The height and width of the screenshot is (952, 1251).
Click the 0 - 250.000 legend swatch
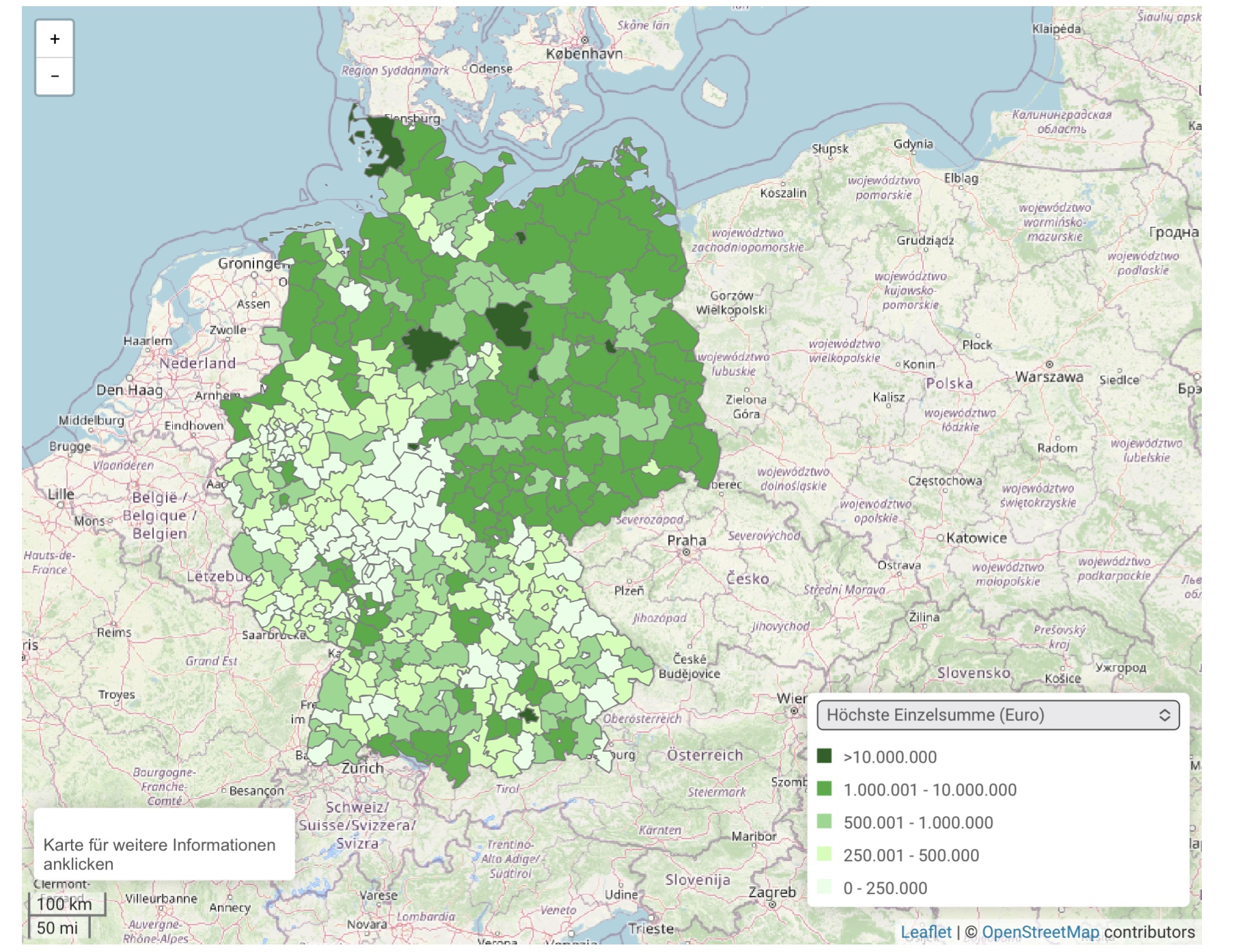825,887
